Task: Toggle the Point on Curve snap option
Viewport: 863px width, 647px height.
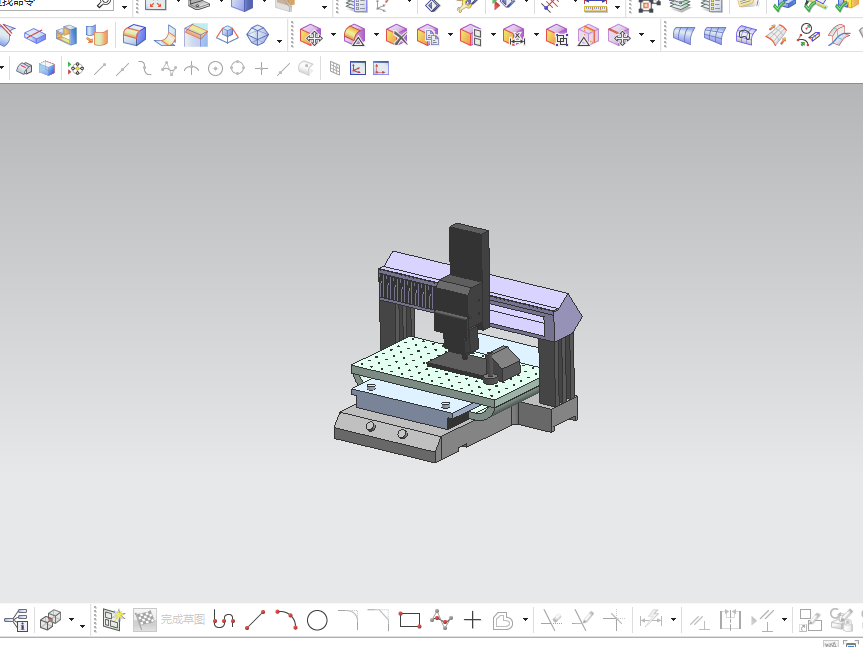Action: [x=283, y=69]
